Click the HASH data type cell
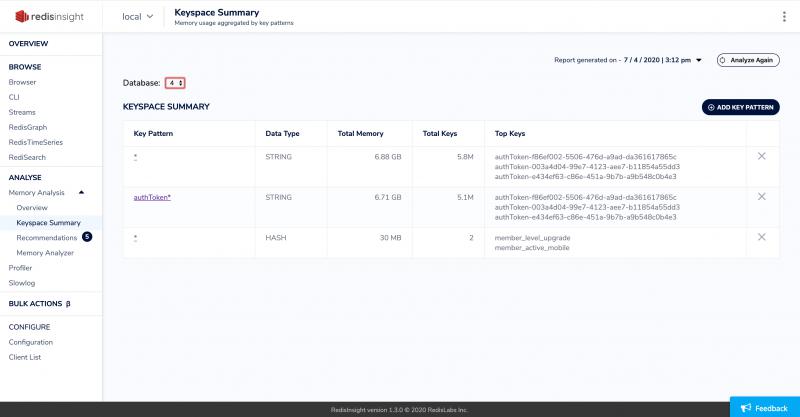 coord(276,237)
